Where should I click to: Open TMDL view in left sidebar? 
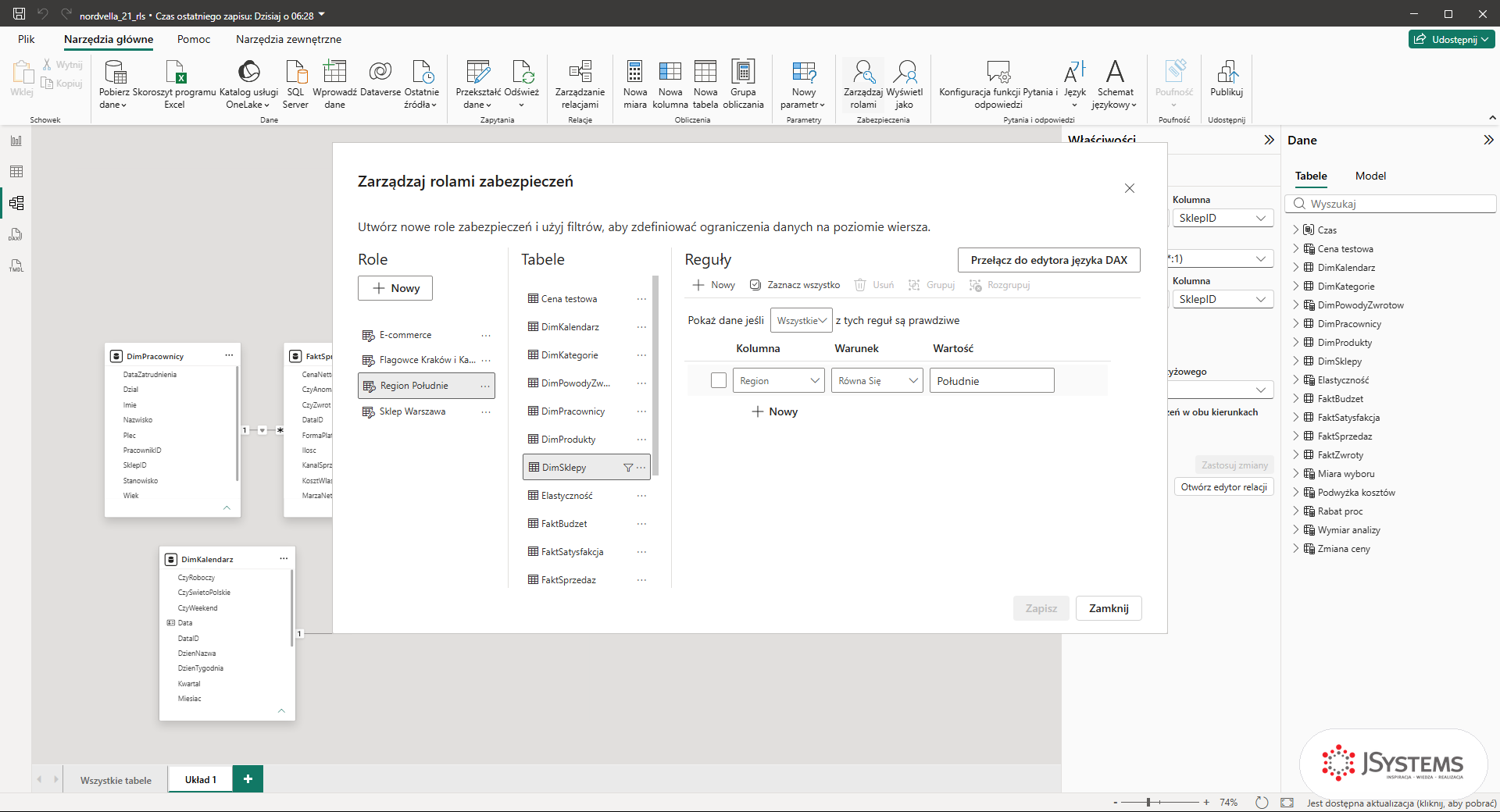pos(16,265)
